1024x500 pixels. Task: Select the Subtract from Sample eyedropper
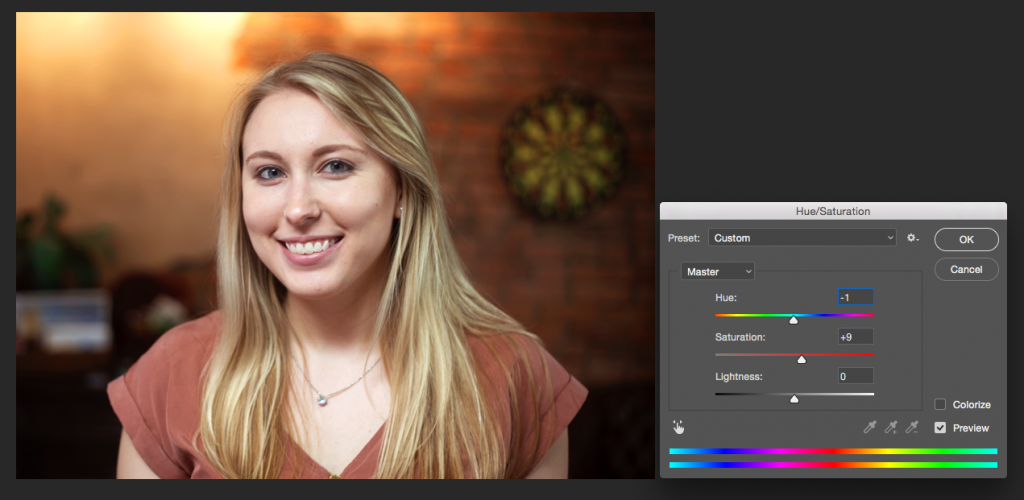tap(911, 427)
